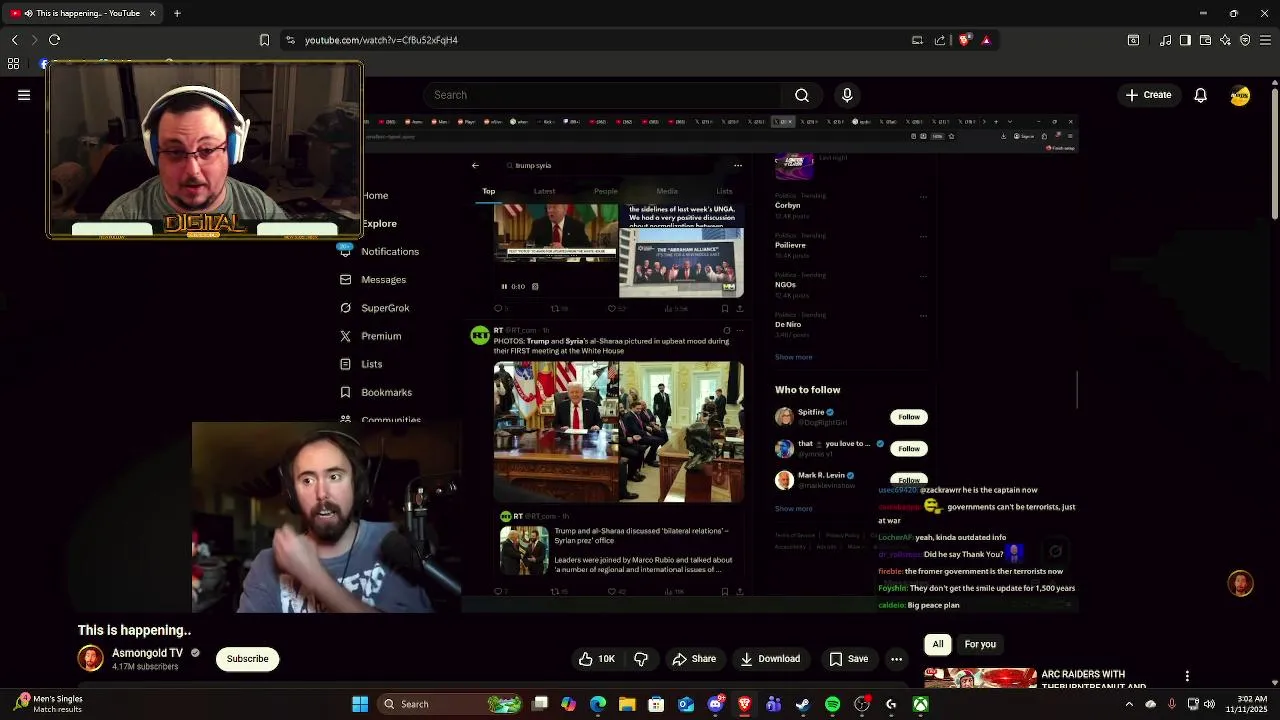This screenshot has width=1280, height=720.
Task: Toggle the Brave sidebar panel icon
Action: tap(1185, 40)
